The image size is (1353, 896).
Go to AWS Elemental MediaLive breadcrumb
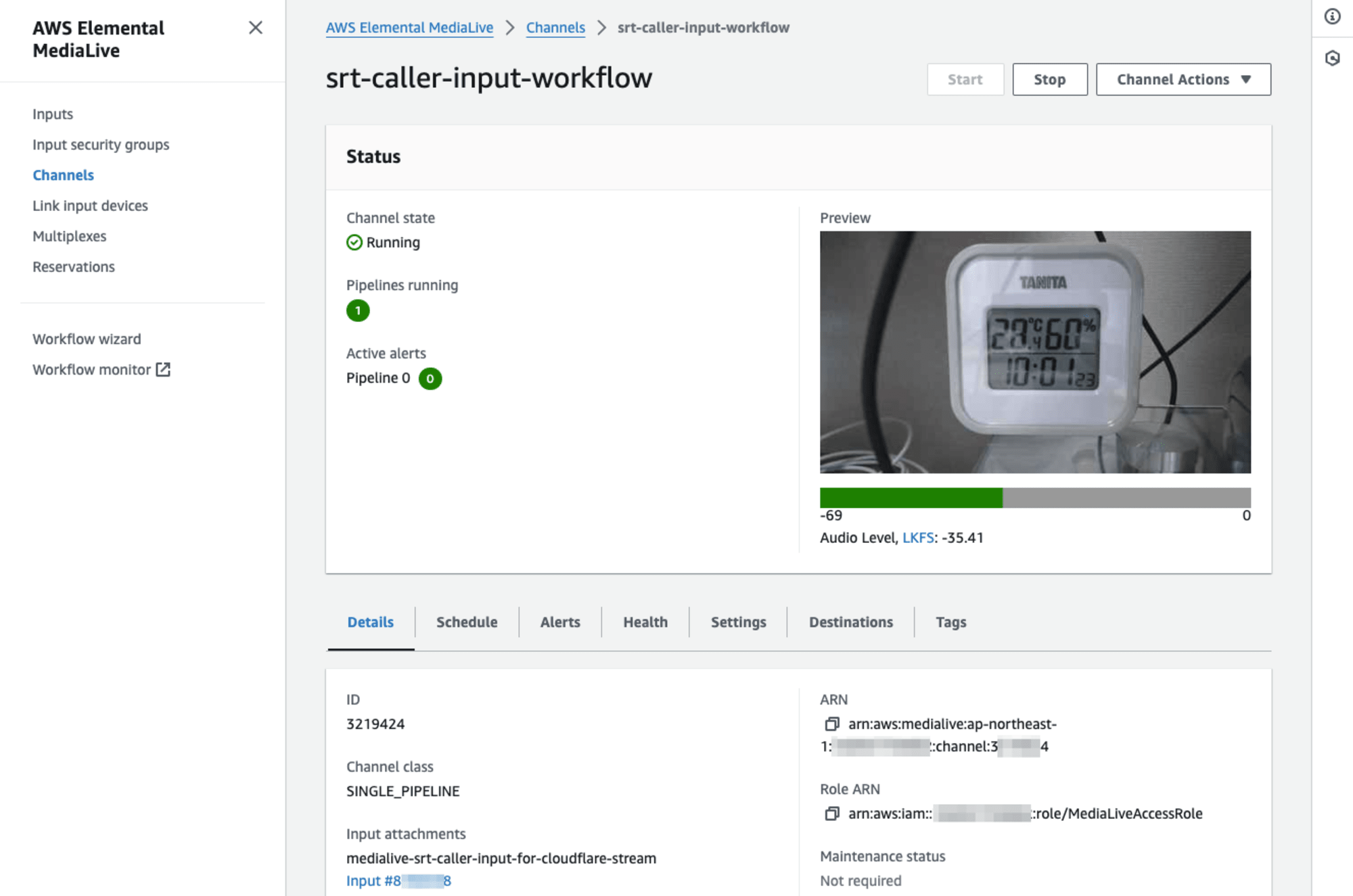409,28
